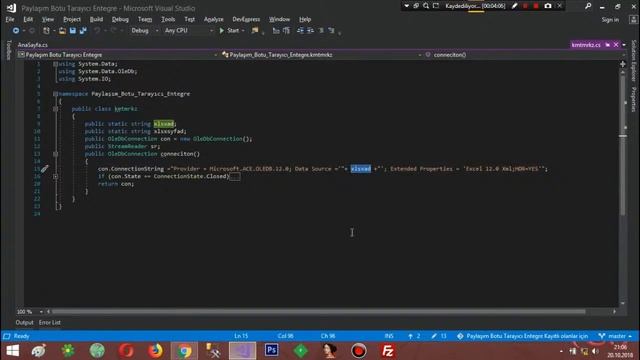Click the Redo arrow icon
This screenshot has height=360, width=640.
pos(113,31)
